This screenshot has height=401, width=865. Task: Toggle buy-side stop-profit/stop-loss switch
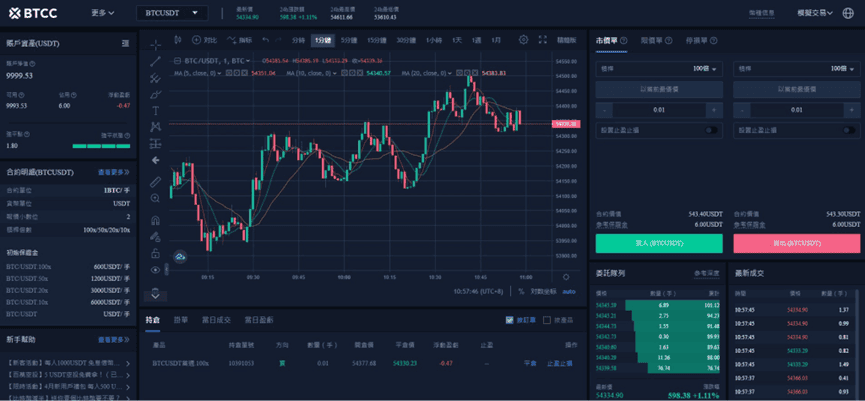pyautogui.click(x=712, y=130)
